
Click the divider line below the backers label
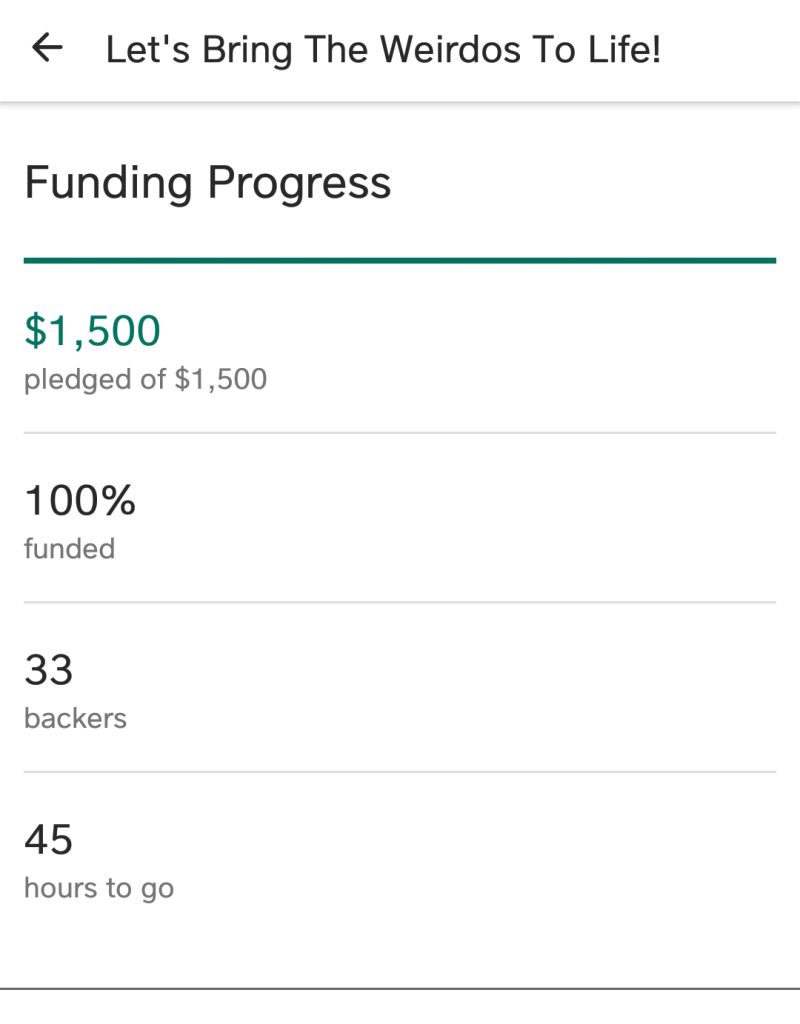pyautogui.click(x=400, y=771)
